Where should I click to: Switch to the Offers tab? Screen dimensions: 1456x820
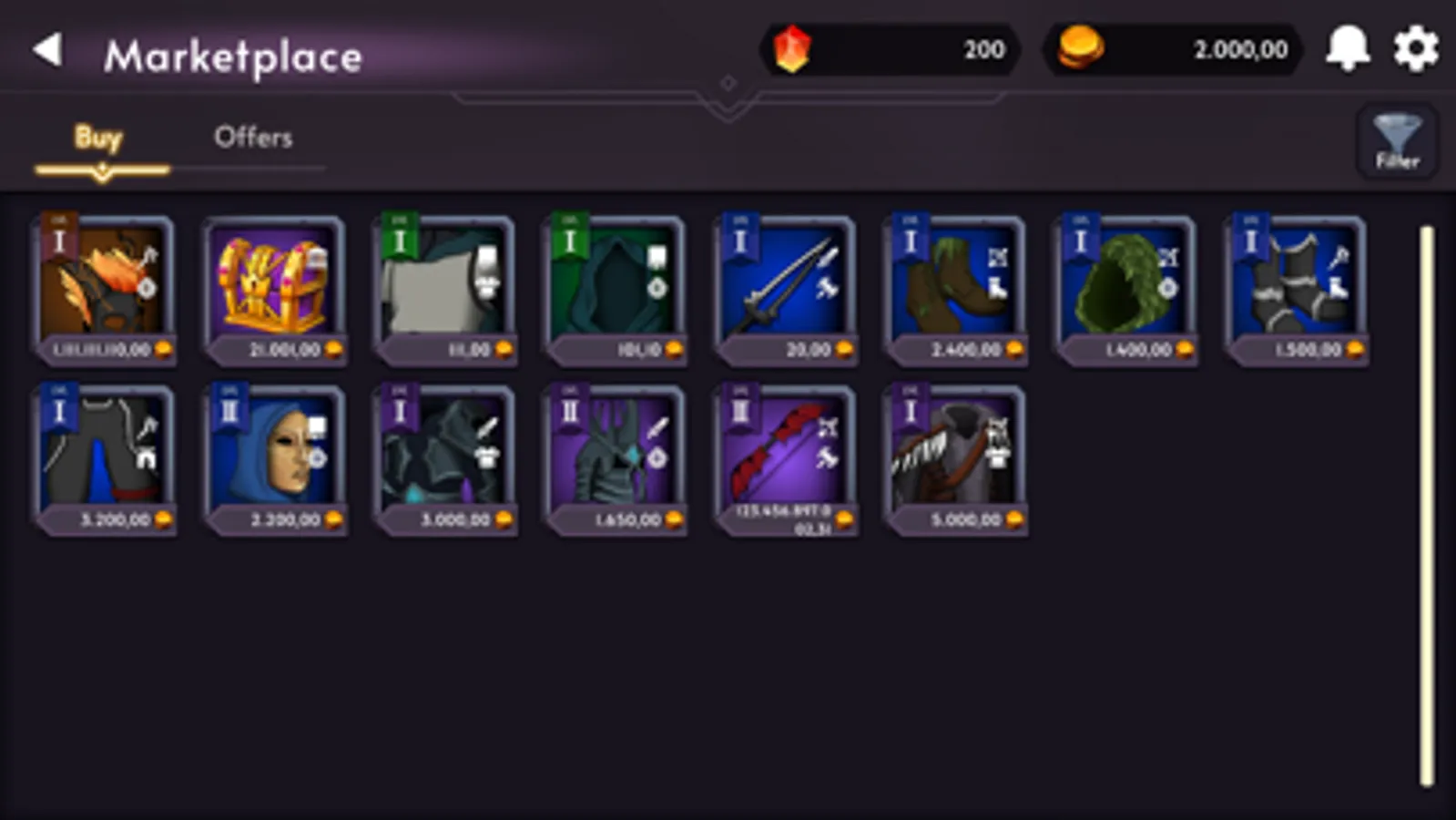click(x=253, y=138)
